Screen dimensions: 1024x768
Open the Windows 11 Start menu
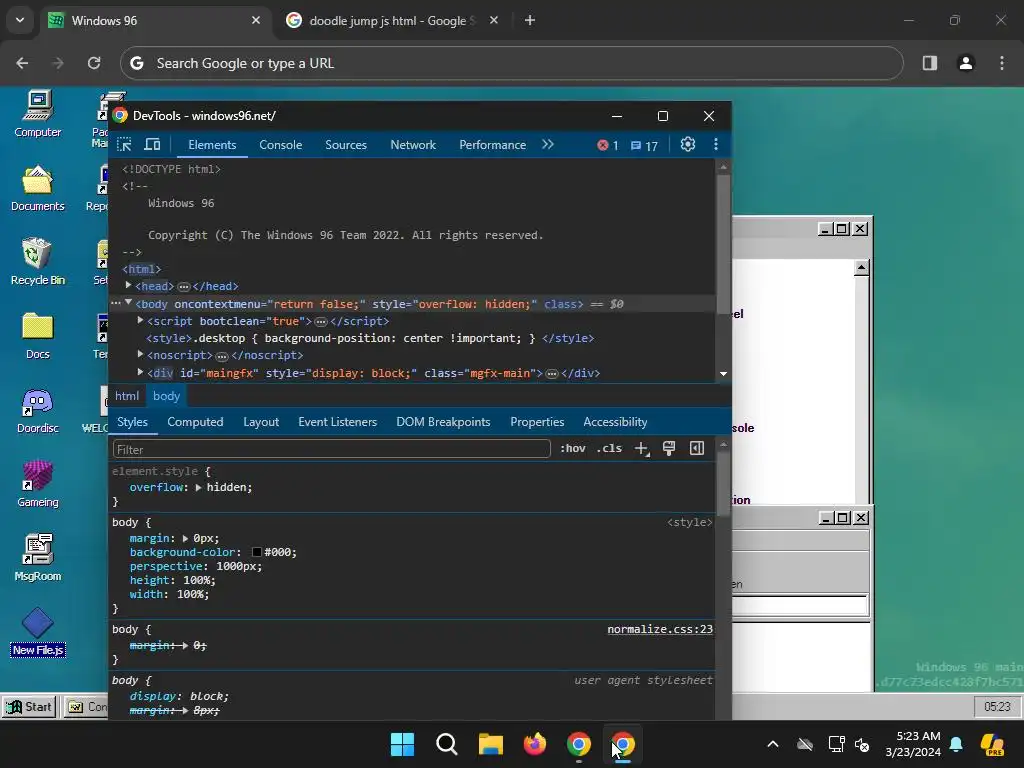click(x=402, y=744)
